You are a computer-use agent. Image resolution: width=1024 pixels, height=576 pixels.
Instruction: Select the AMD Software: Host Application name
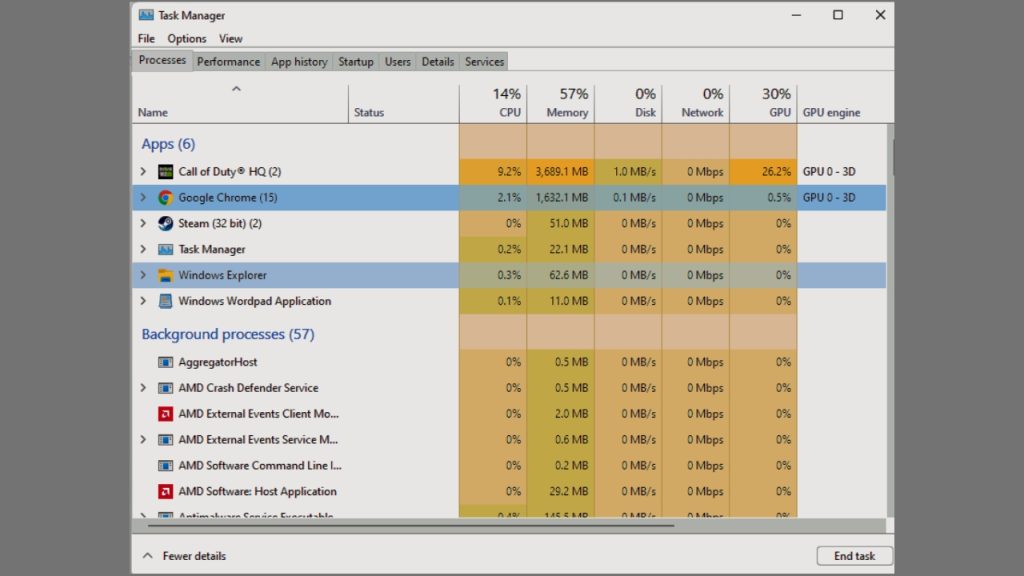click(x=257, y=491)
